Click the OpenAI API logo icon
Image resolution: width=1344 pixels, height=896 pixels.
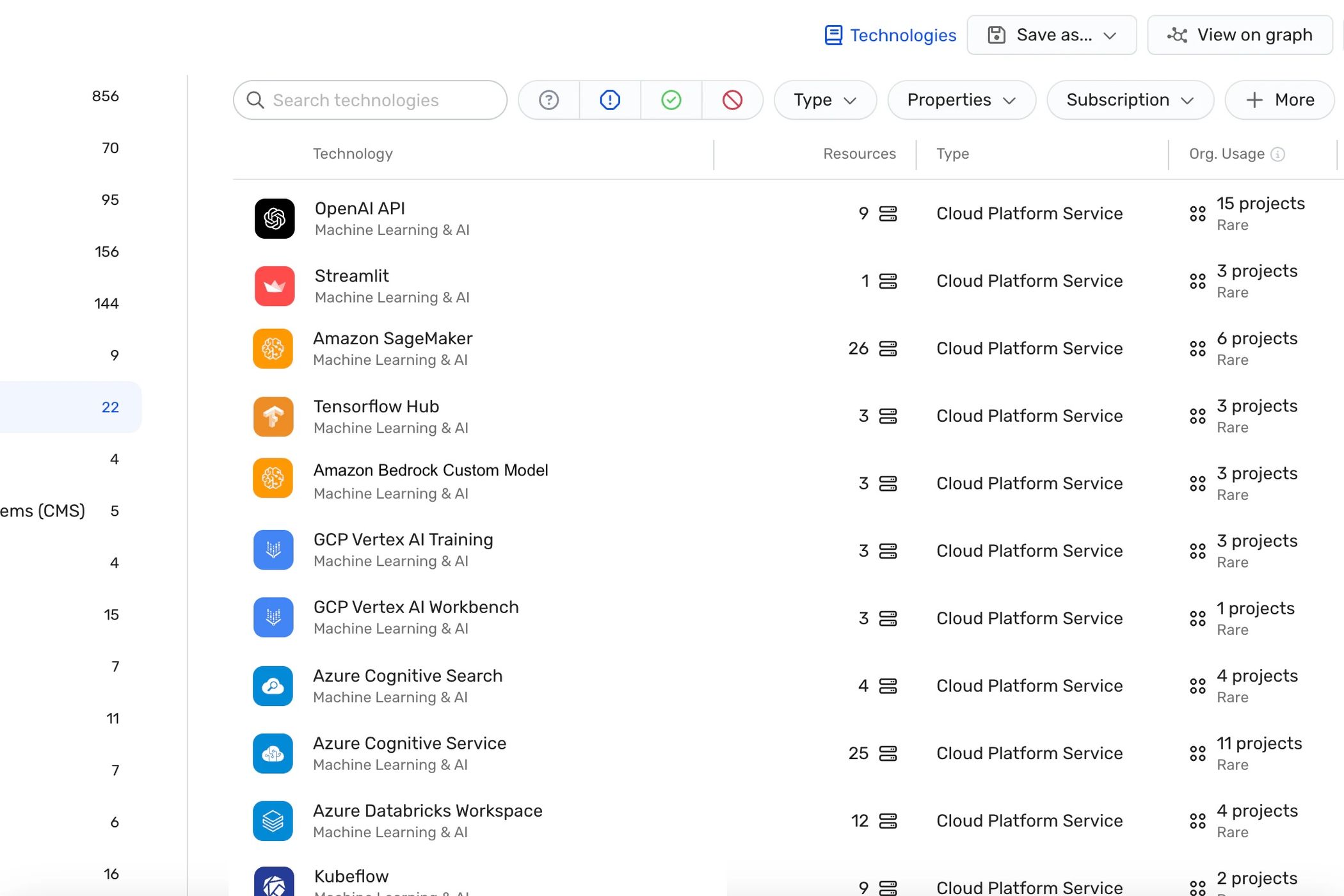274,218
